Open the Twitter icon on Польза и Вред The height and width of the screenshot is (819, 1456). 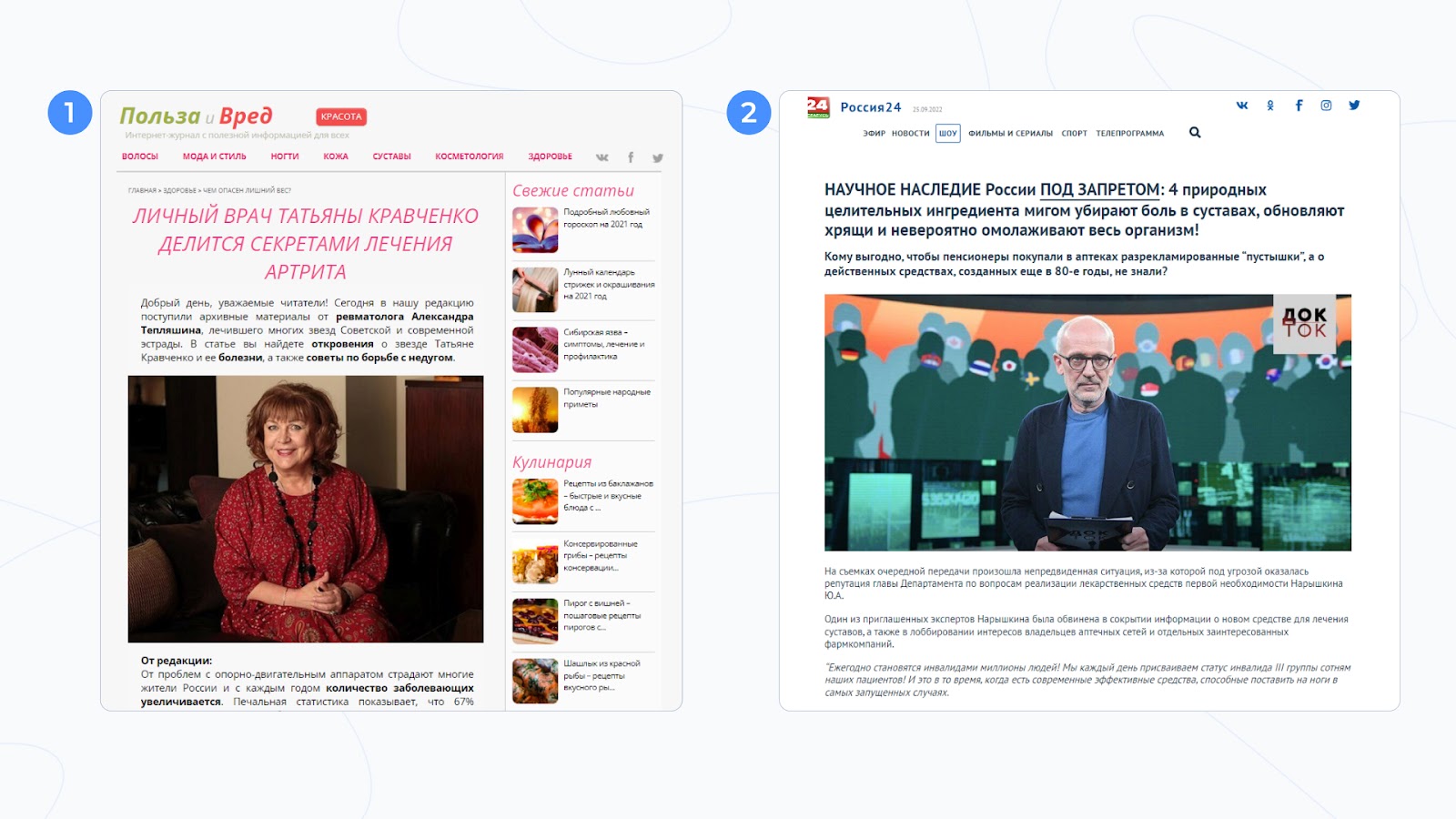point(657,157)
